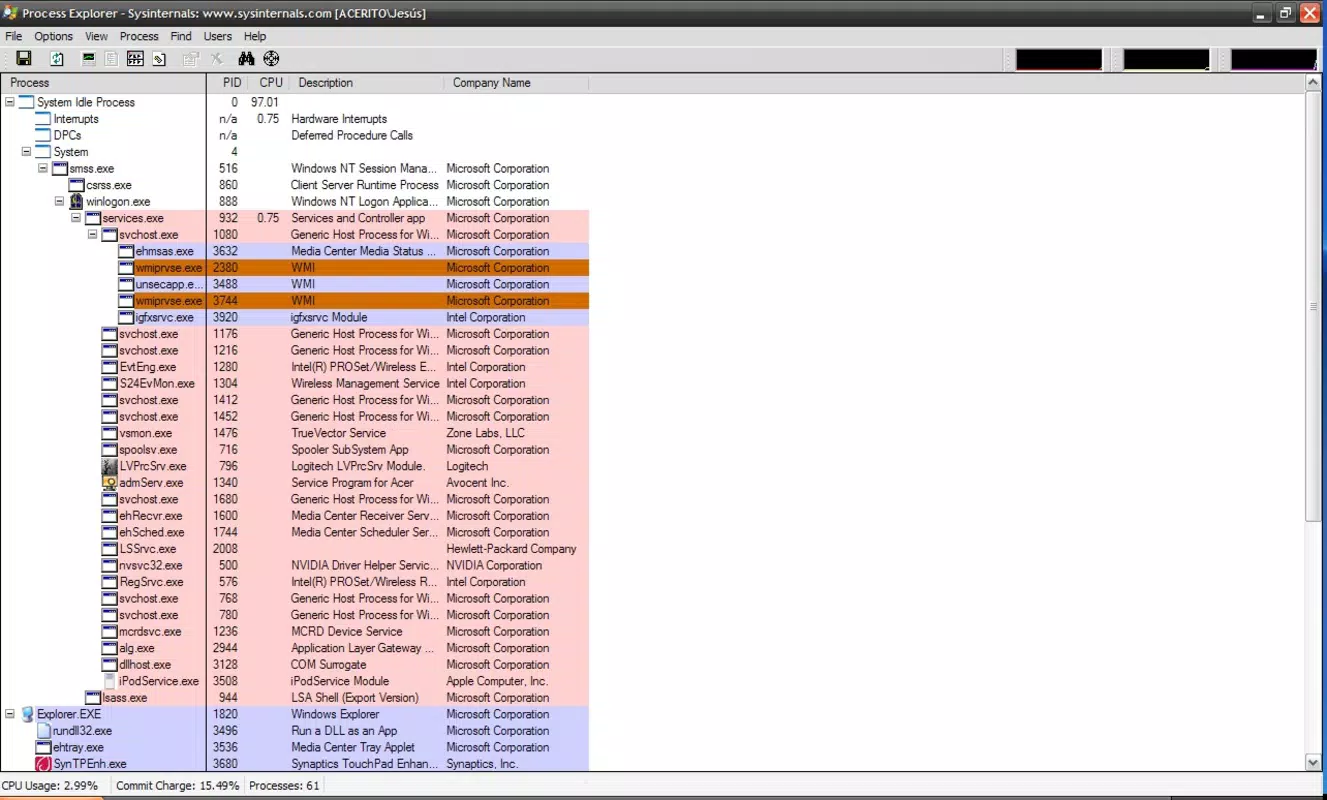The height and width of the screenshot is (800, 1327).
Task: Click the admServ.exe process icon
Action: (x=110, y=483)
